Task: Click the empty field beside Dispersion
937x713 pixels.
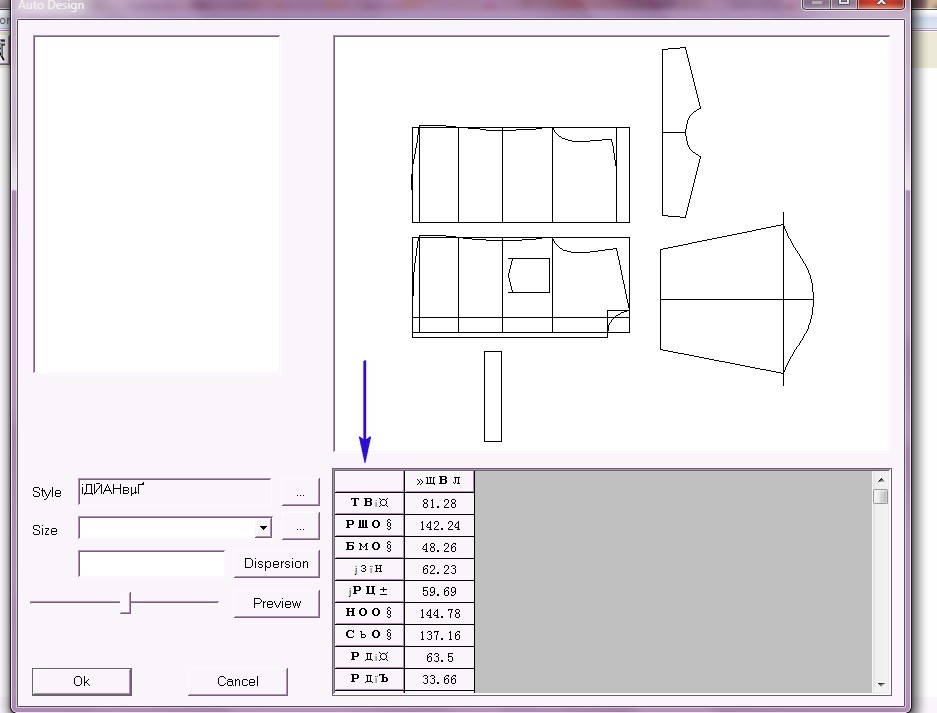Action: [x=152, y=564]
